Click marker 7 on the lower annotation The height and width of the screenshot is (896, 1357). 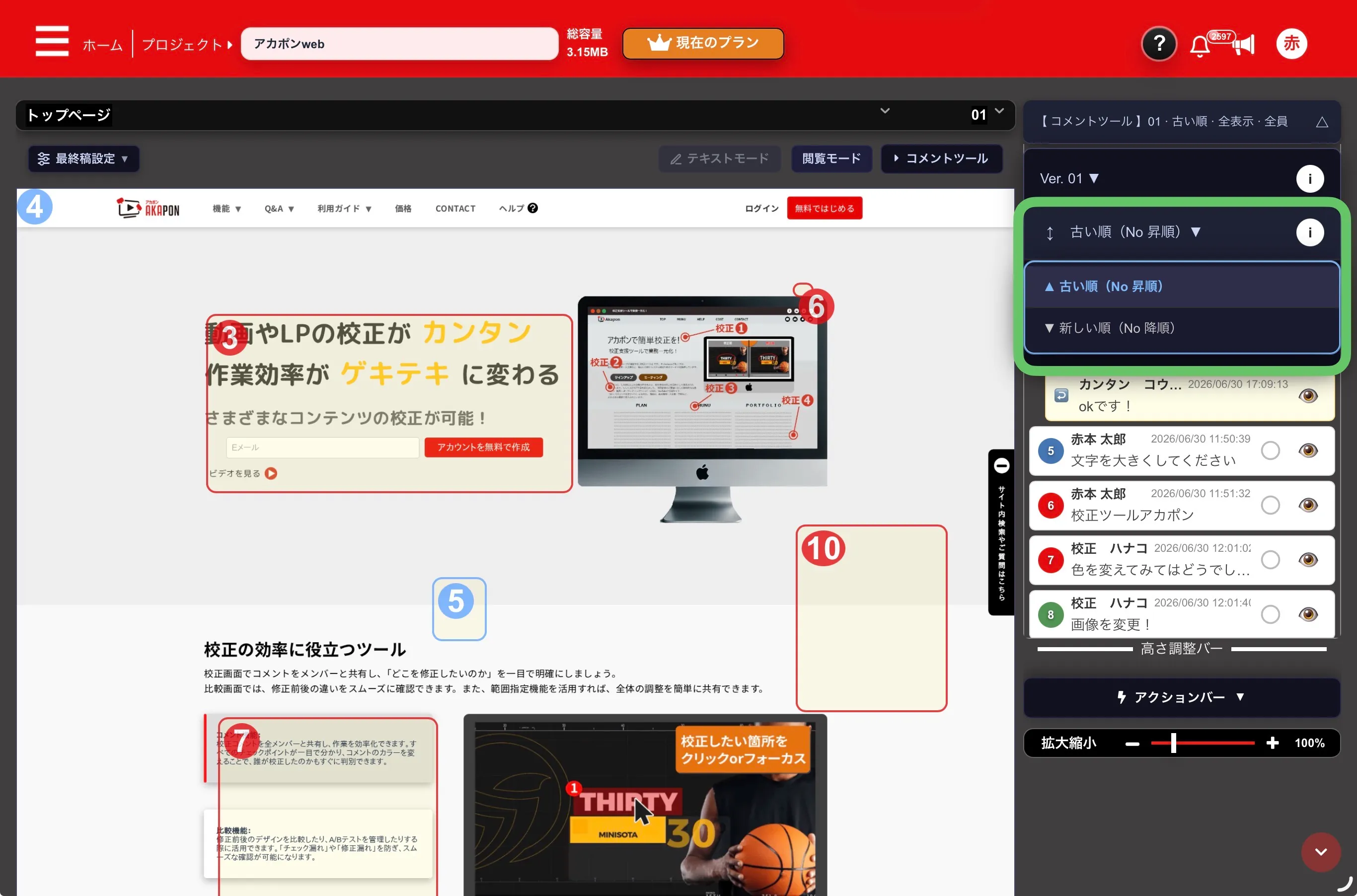coord(242,741)
